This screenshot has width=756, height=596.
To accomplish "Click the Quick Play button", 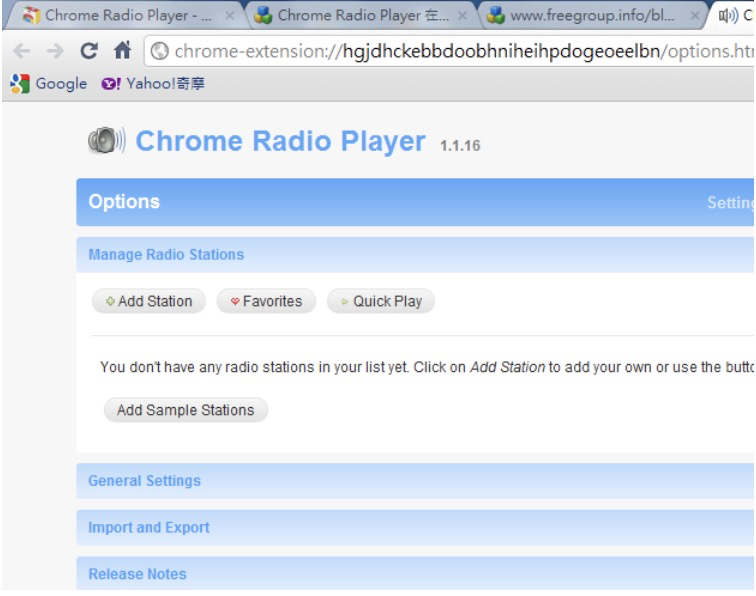I will [x=381, y=301].
